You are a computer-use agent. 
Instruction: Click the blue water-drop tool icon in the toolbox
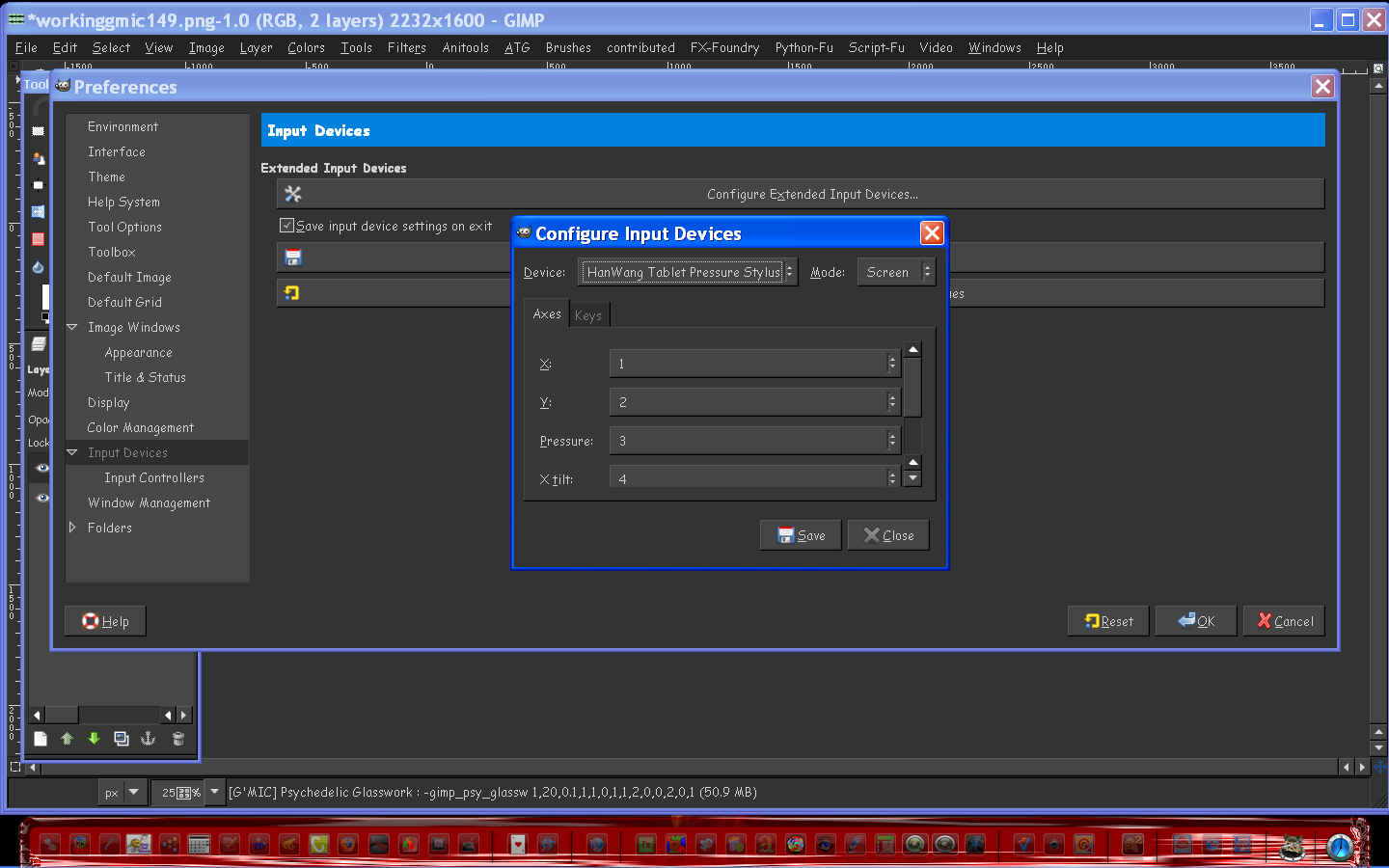coord(38,267)
